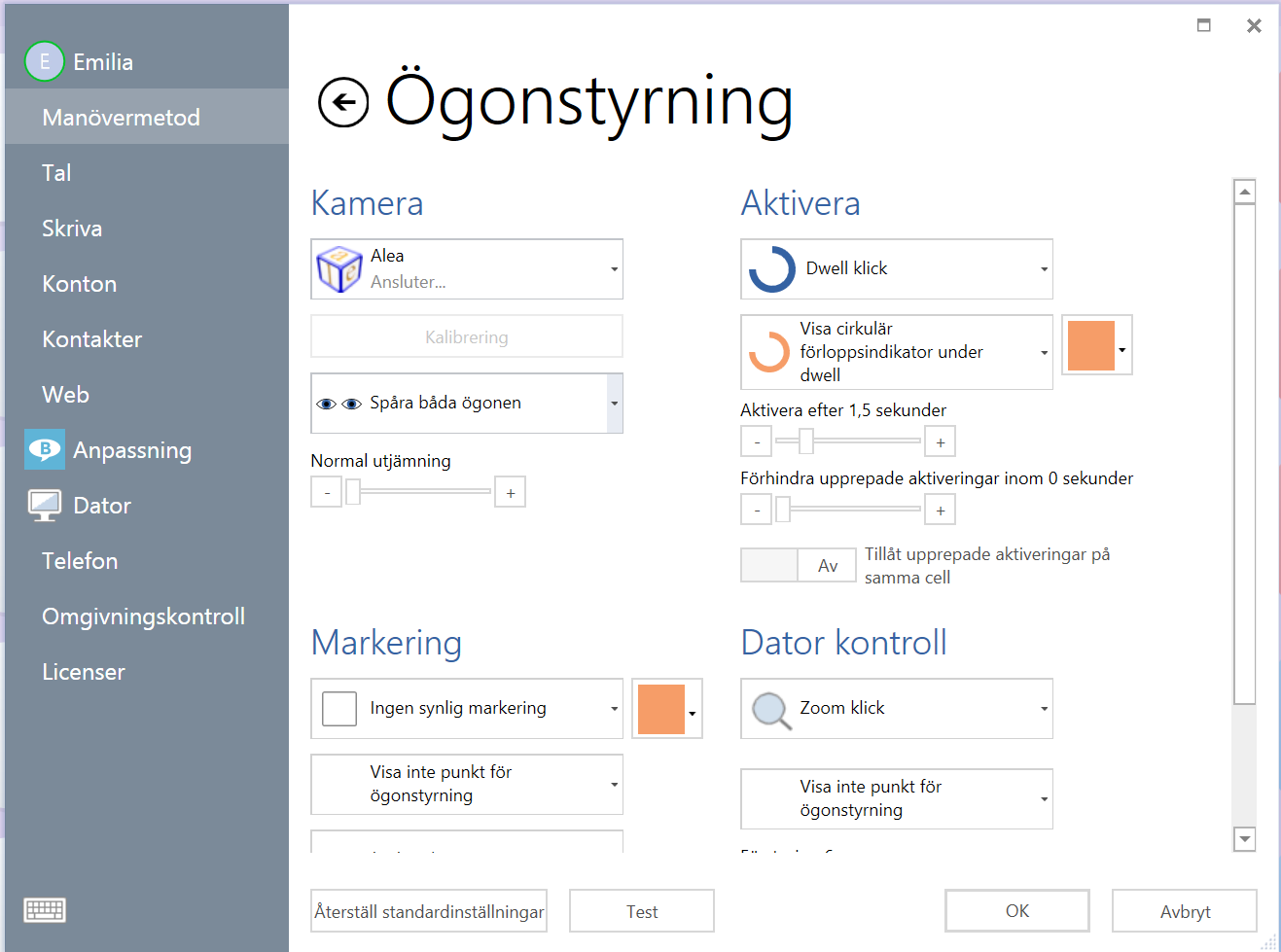Open the Skriva sidebar section
Image resolution: width=1281 pixels, height=952 pixels.
pos(147,228)
